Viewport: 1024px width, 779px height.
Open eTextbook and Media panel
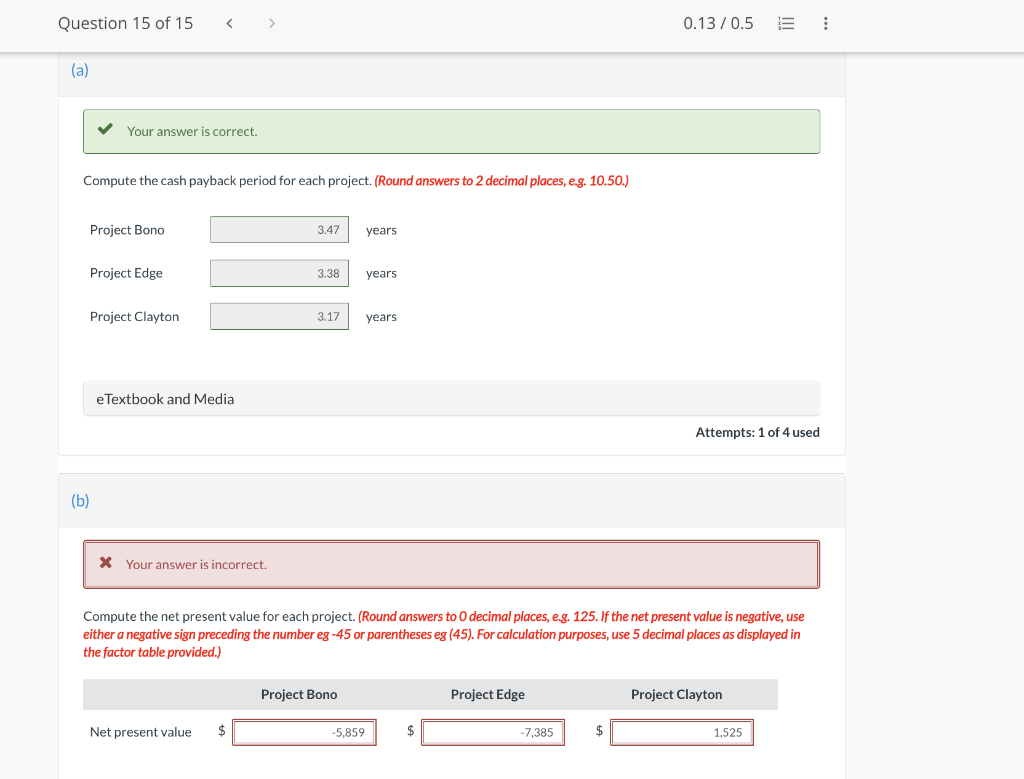[x=165, y=398]
